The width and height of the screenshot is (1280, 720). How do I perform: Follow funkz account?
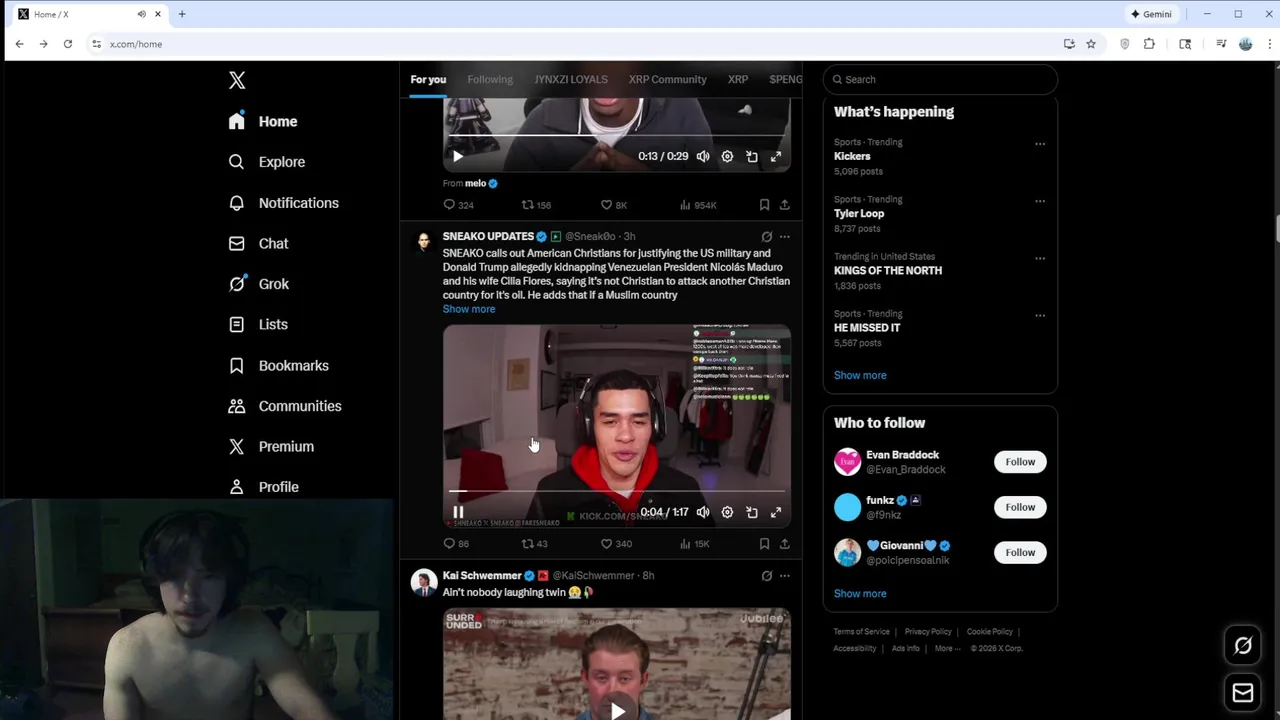click(x=1020, y=507)
